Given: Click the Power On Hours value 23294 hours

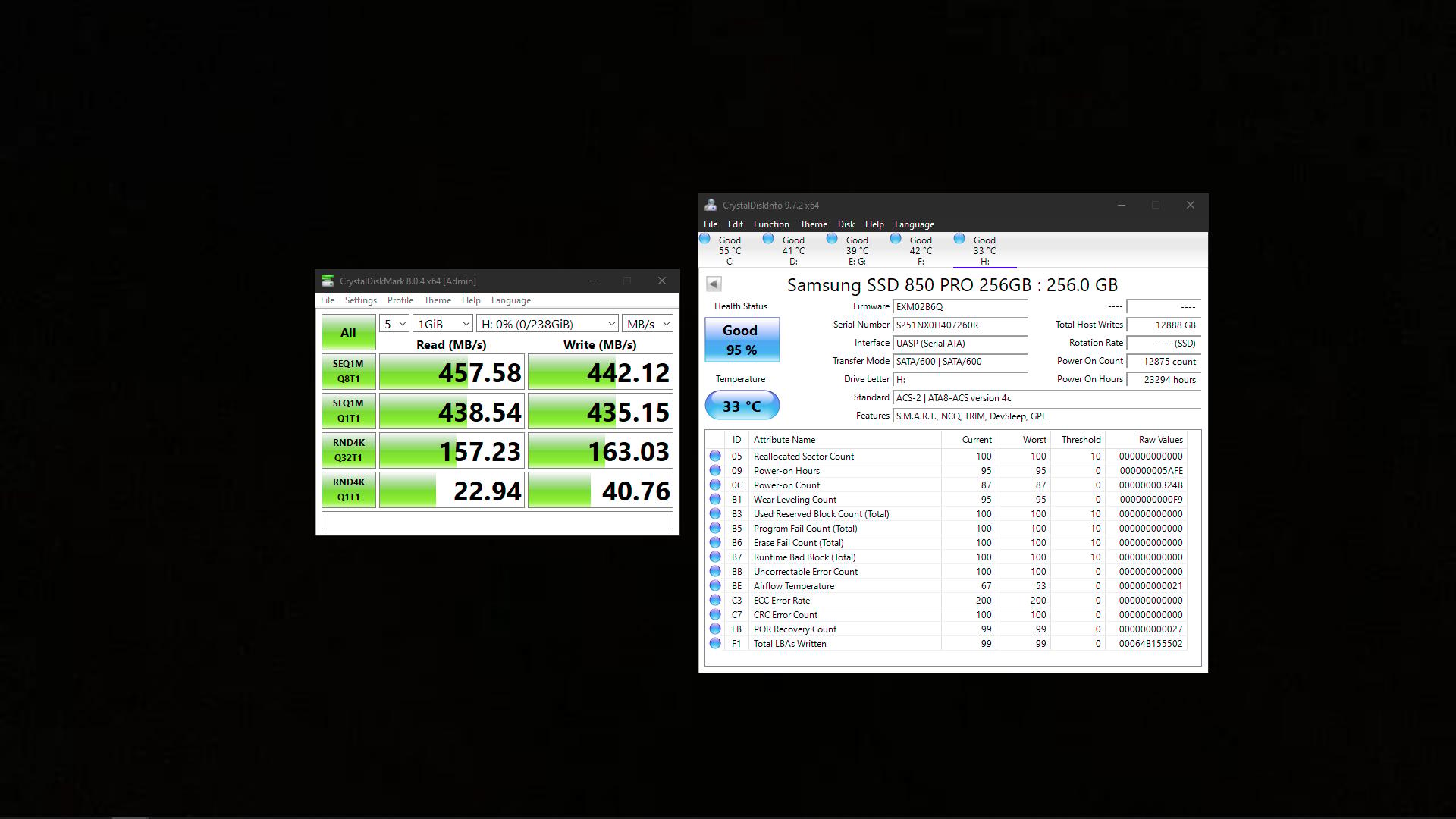Looking at the screenshot, I should point(1163,380).
